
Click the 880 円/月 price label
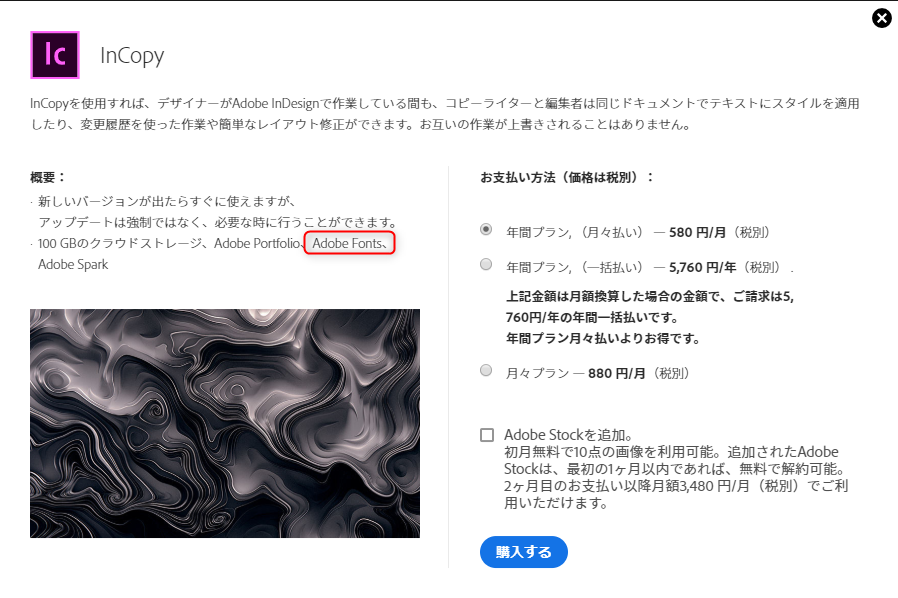pos(616,373)
